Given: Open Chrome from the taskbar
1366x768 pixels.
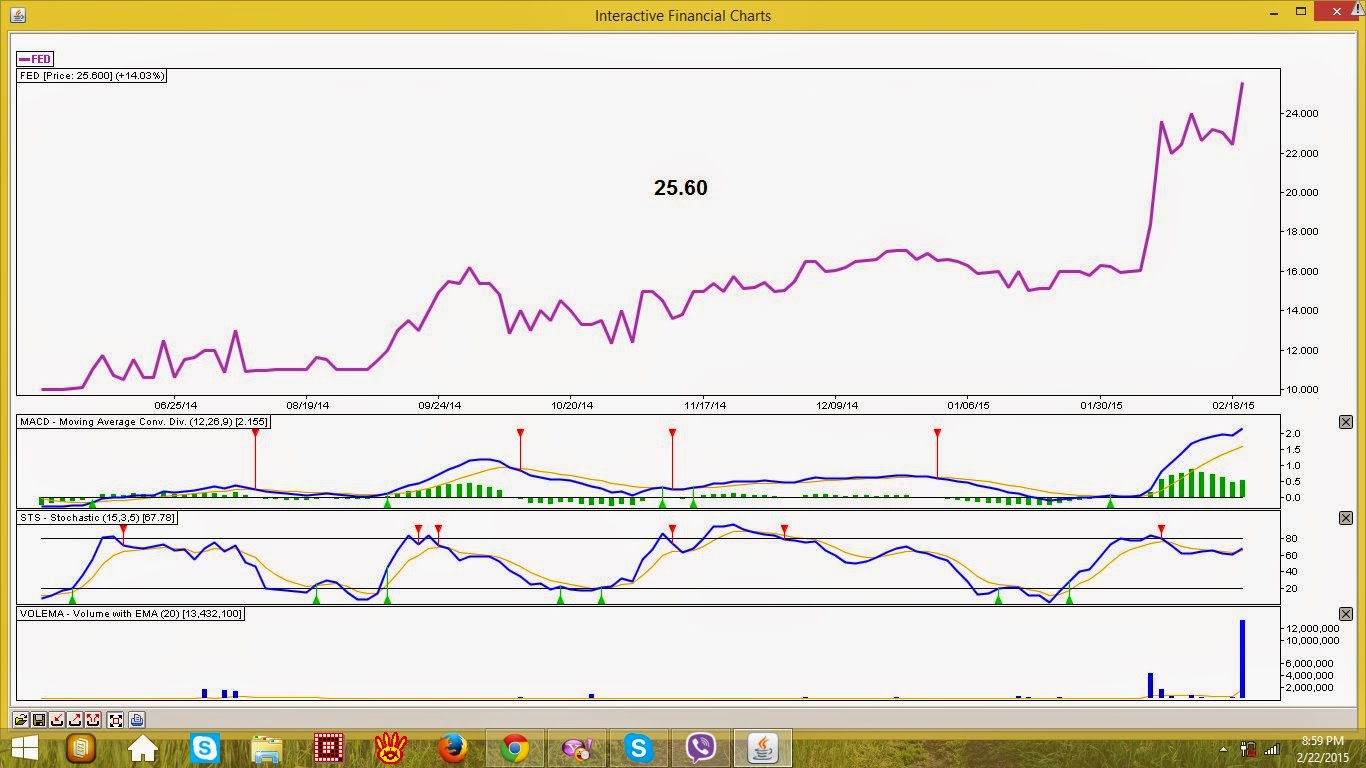Looking at the screenshot, I should coord(515,747).
